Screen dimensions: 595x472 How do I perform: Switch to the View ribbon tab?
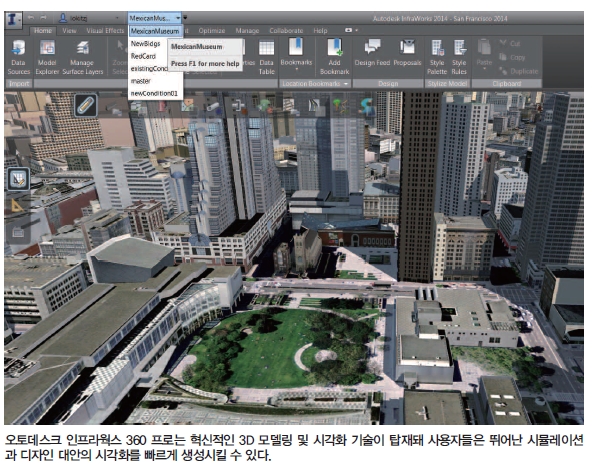(69, 31)
